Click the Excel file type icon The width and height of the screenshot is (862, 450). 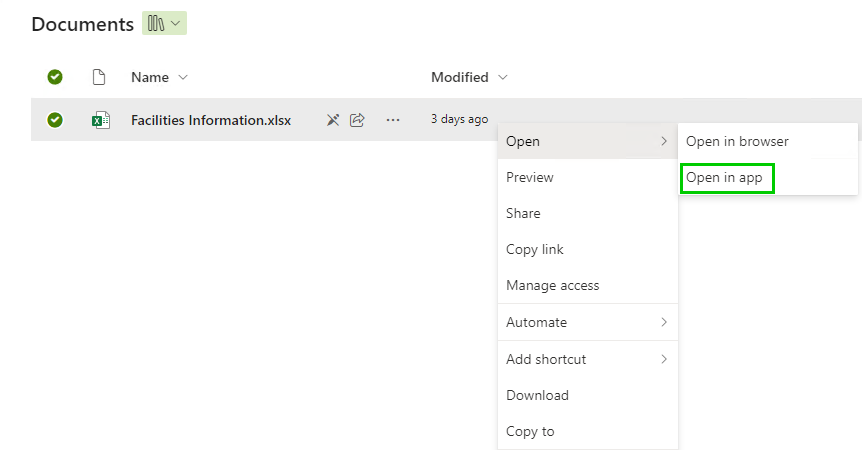(101, 120)
